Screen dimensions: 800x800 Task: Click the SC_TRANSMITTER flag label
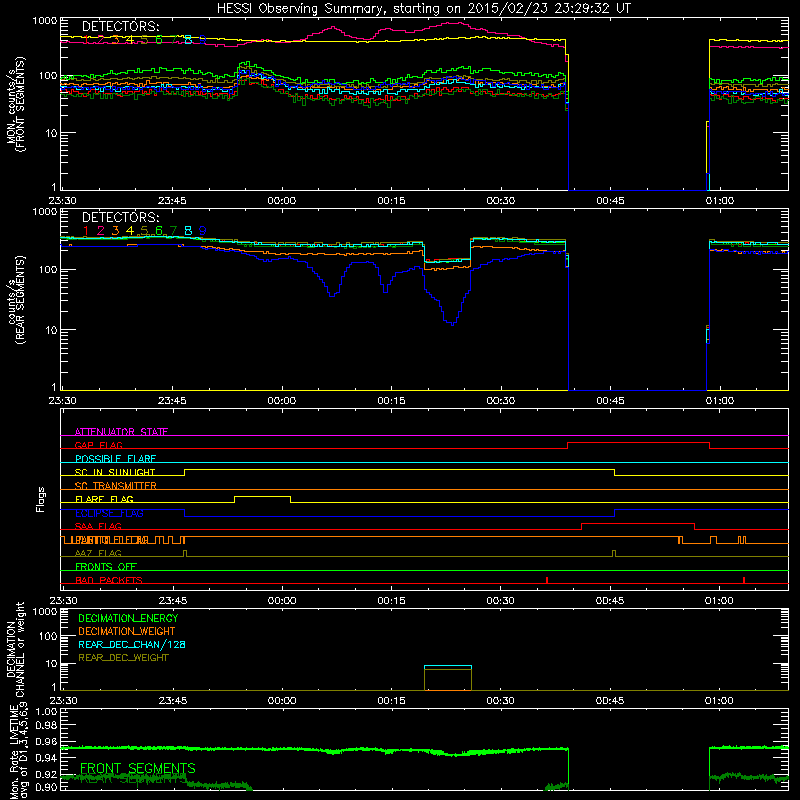click(x=116, y=485)
